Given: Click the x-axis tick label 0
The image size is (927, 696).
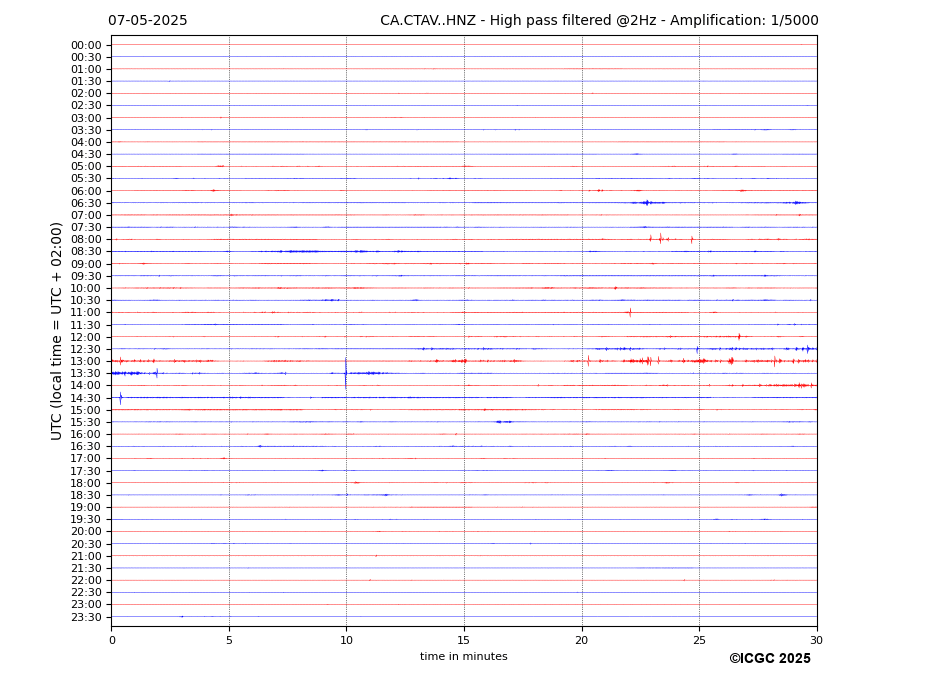Looking at the screenshot, I should click(x=112, y=640).
